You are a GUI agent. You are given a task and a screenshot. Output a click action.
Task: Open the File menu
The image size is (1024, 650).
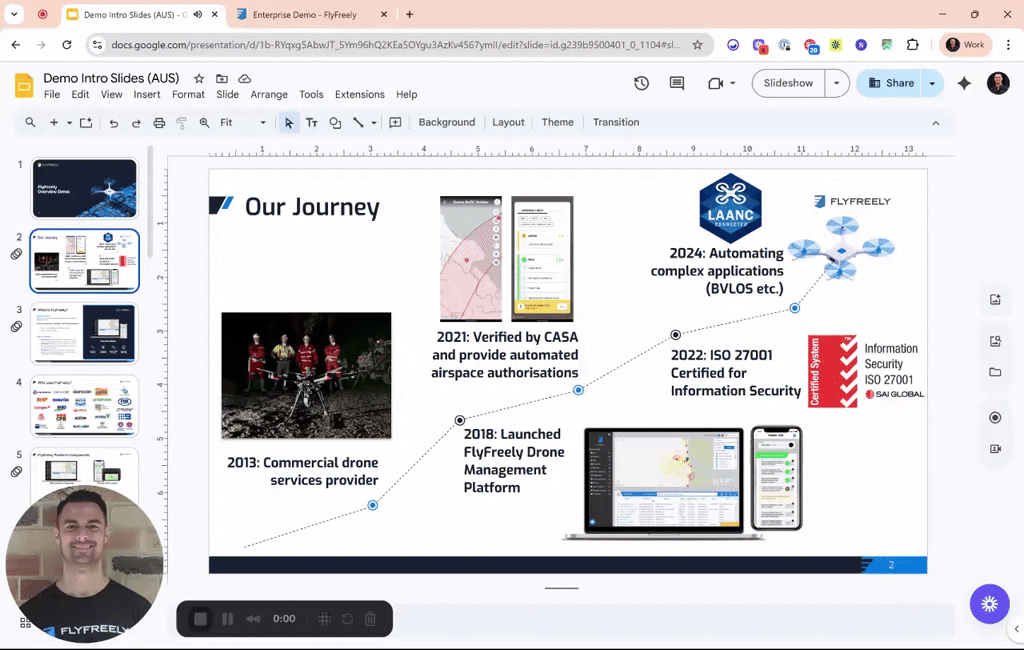(x=52, y=94)
